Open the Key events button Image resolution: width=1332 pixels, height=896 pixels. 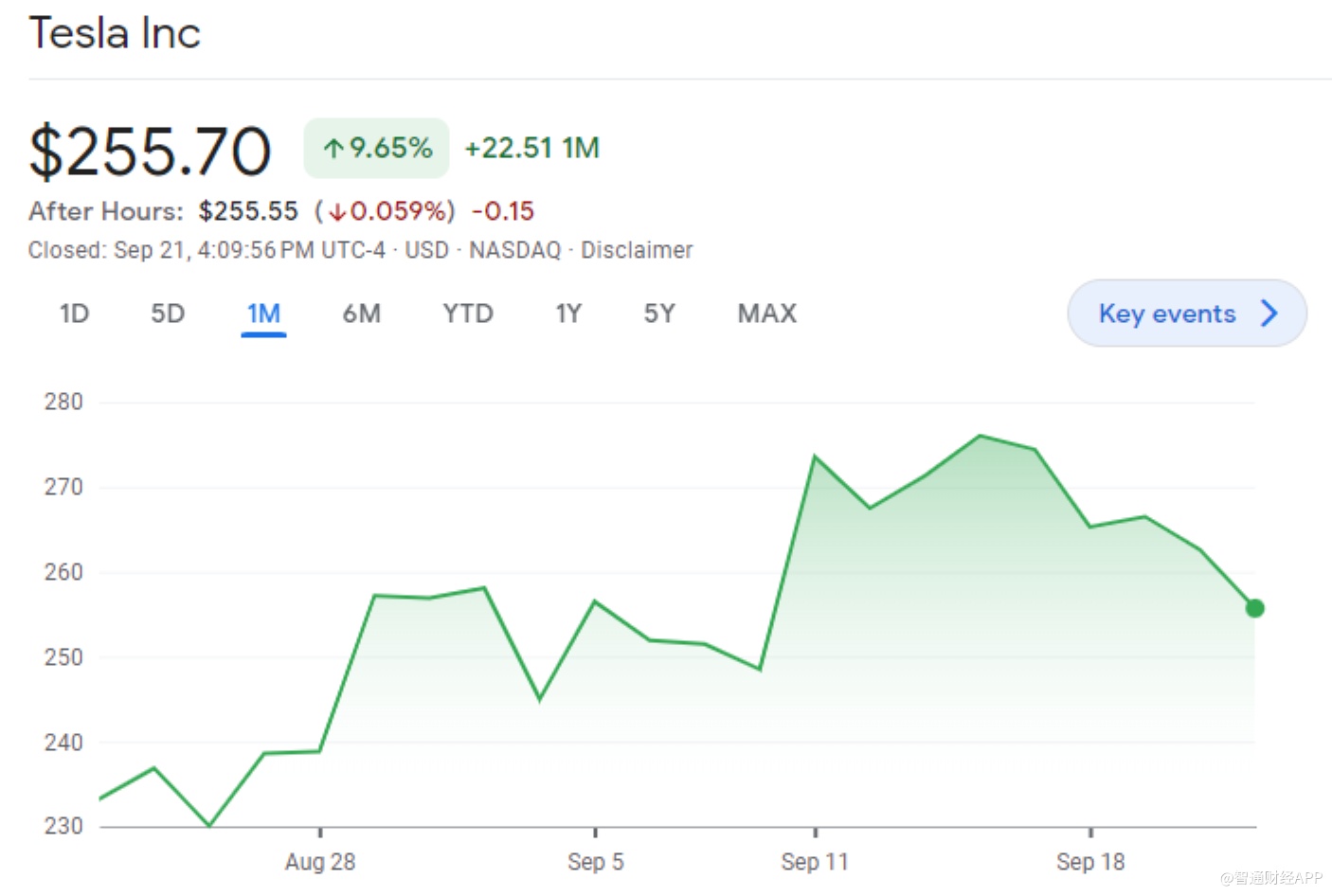(1167, 314)
